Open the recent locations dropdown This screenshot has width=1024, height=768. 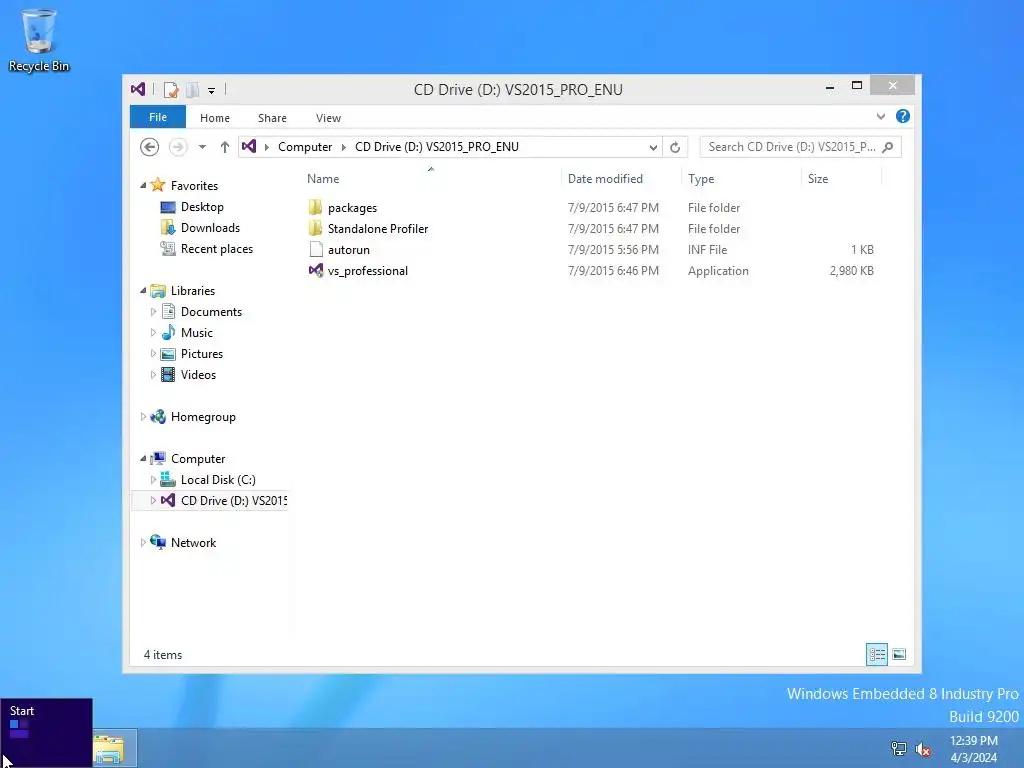[202, 147]
